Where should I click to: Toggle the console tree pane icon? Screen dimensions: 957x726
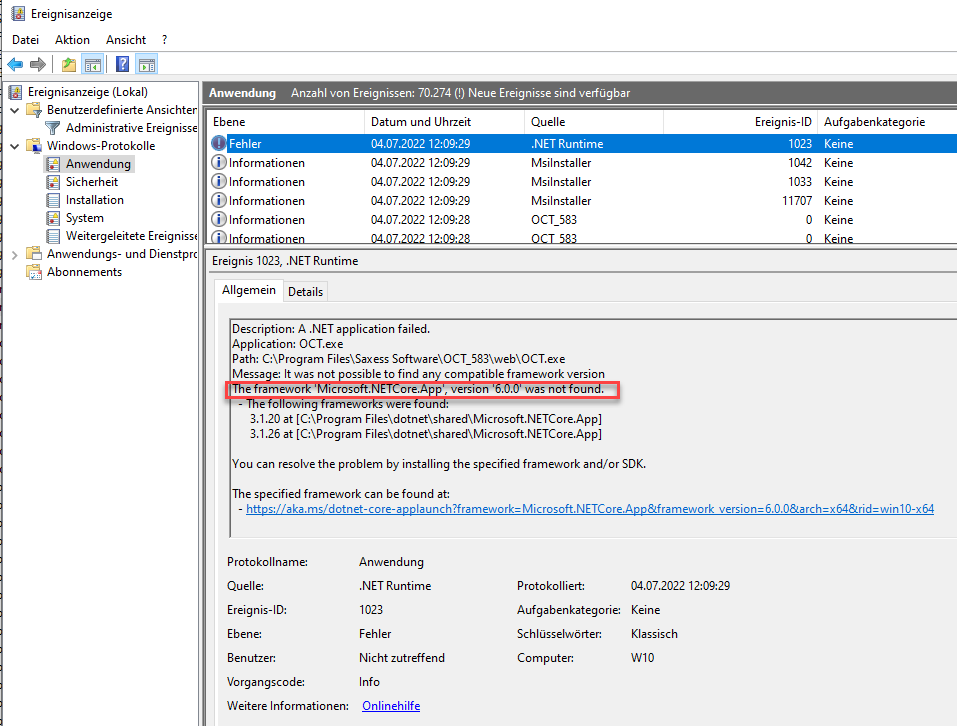[x=92, y=65]
